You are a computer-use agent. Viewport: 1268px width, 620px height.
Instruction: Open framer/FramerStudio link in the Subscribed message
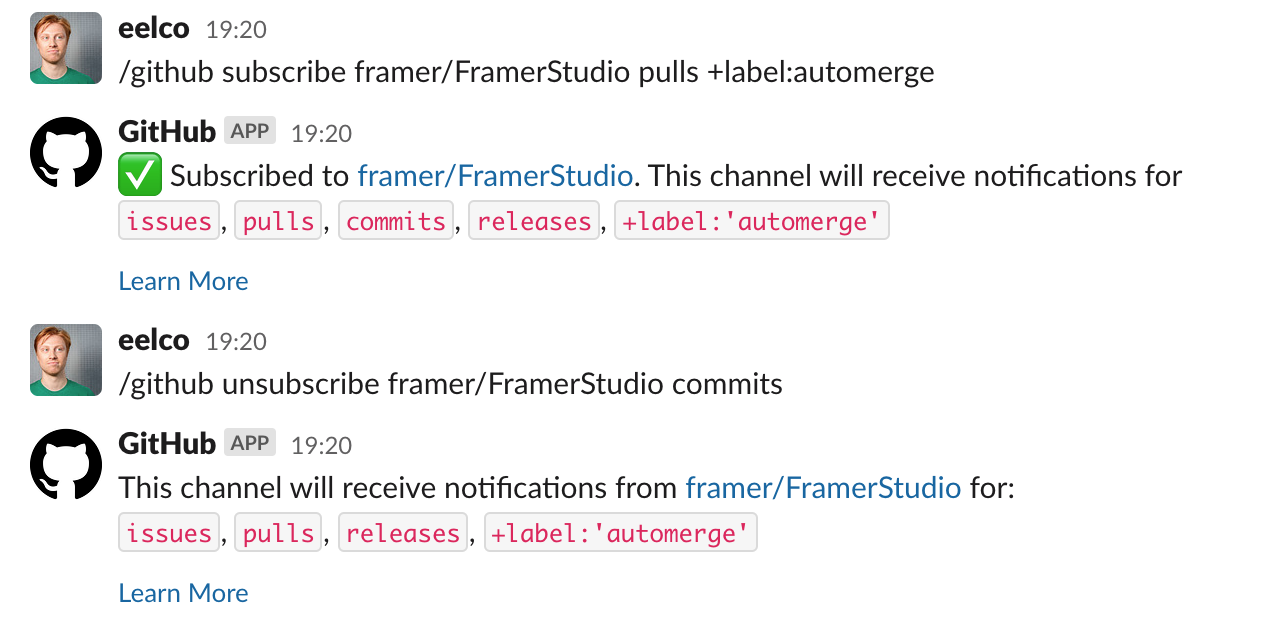tap(495, 177)
